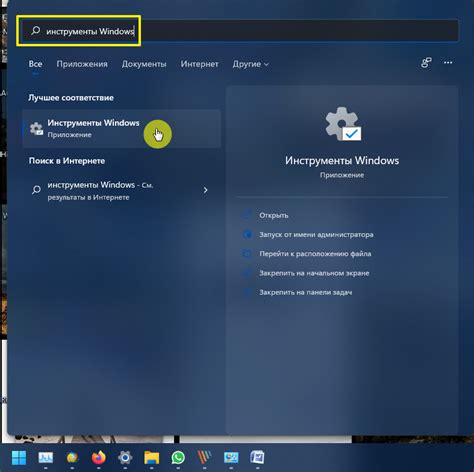Choose Закрепить на начальном экране
The width and height of the screenshot is (474, 472).
(x=314, y=273)
